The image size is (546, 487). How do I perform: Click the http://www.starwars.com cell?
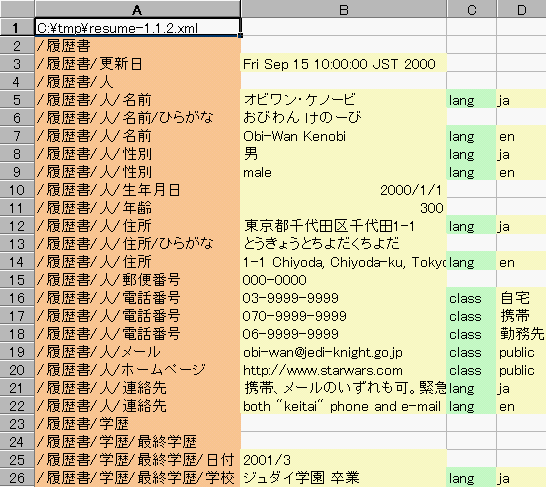click(x=343, y=370)
